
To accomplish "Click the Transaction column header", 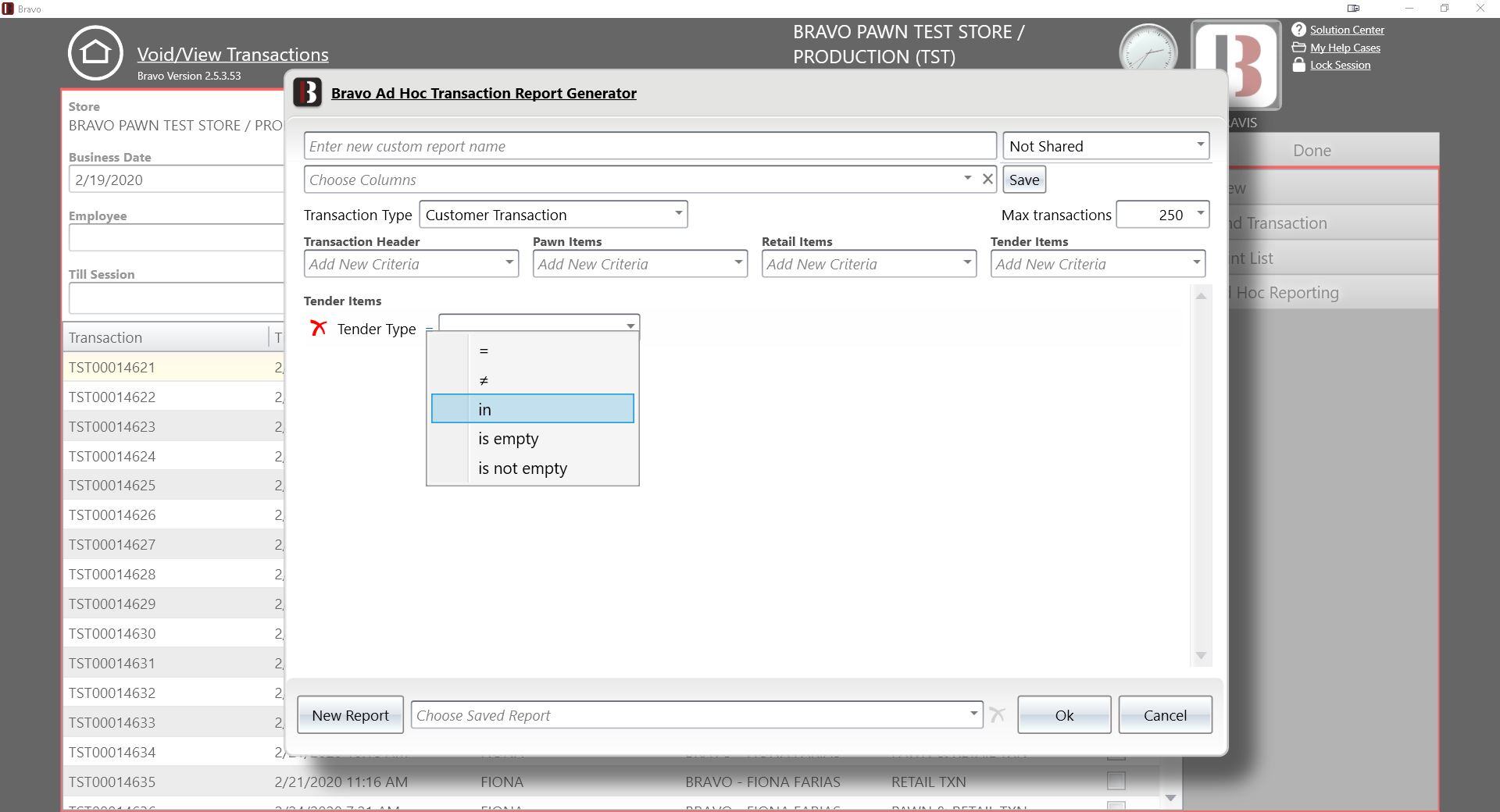I will (166, 337).
